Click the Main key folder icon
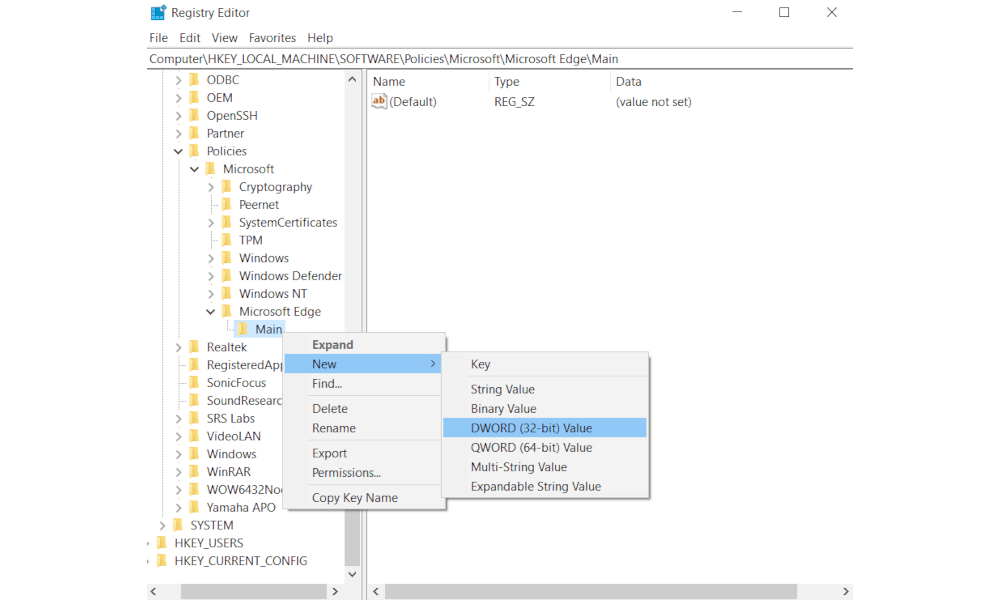The image size is (1000, 600). 243,329
